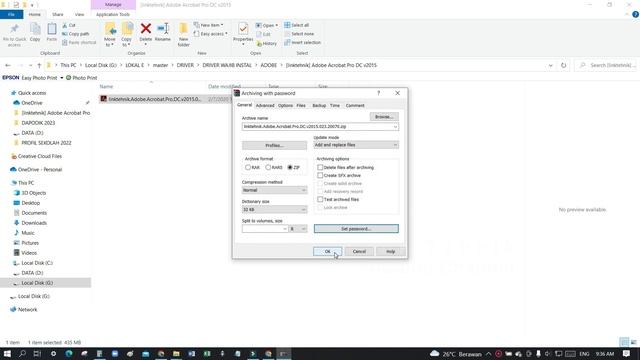The height and width of the screenshot is (360, 640).
Task: Select the RAR archive format radio
Action: [x=248, y=167]
